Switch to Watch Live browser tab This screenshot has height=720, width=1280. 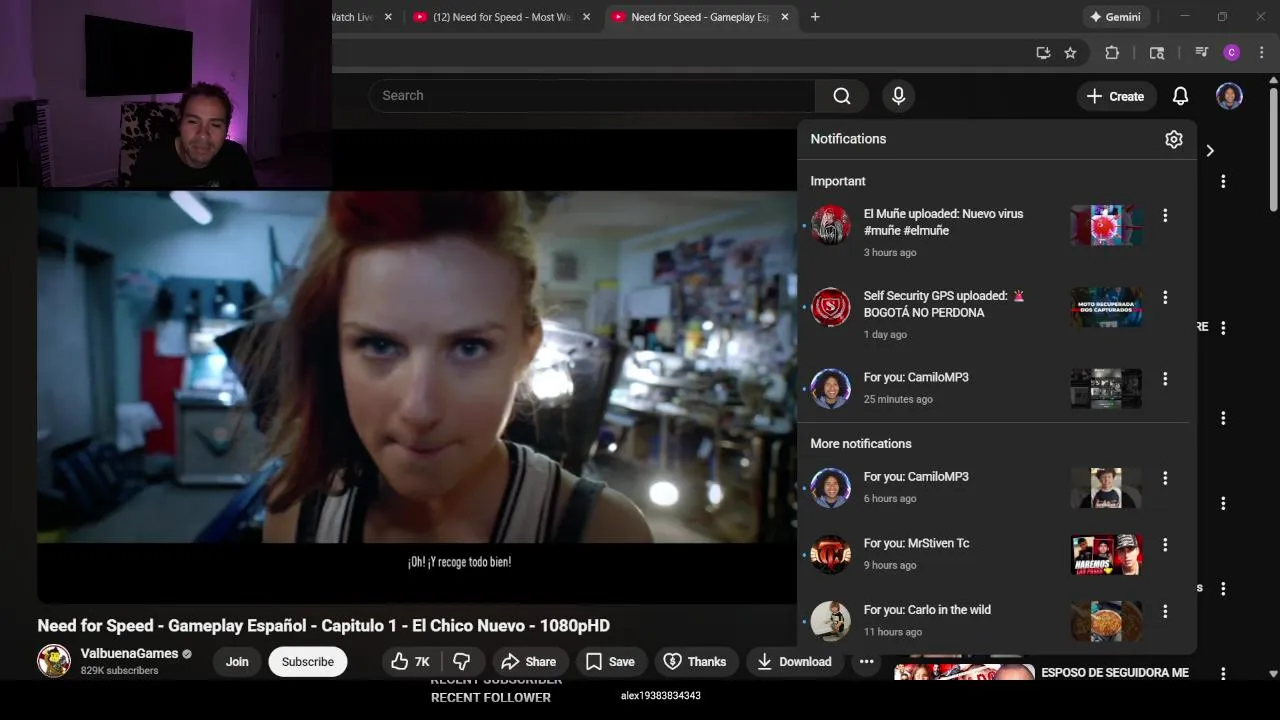tap(352, 17)
